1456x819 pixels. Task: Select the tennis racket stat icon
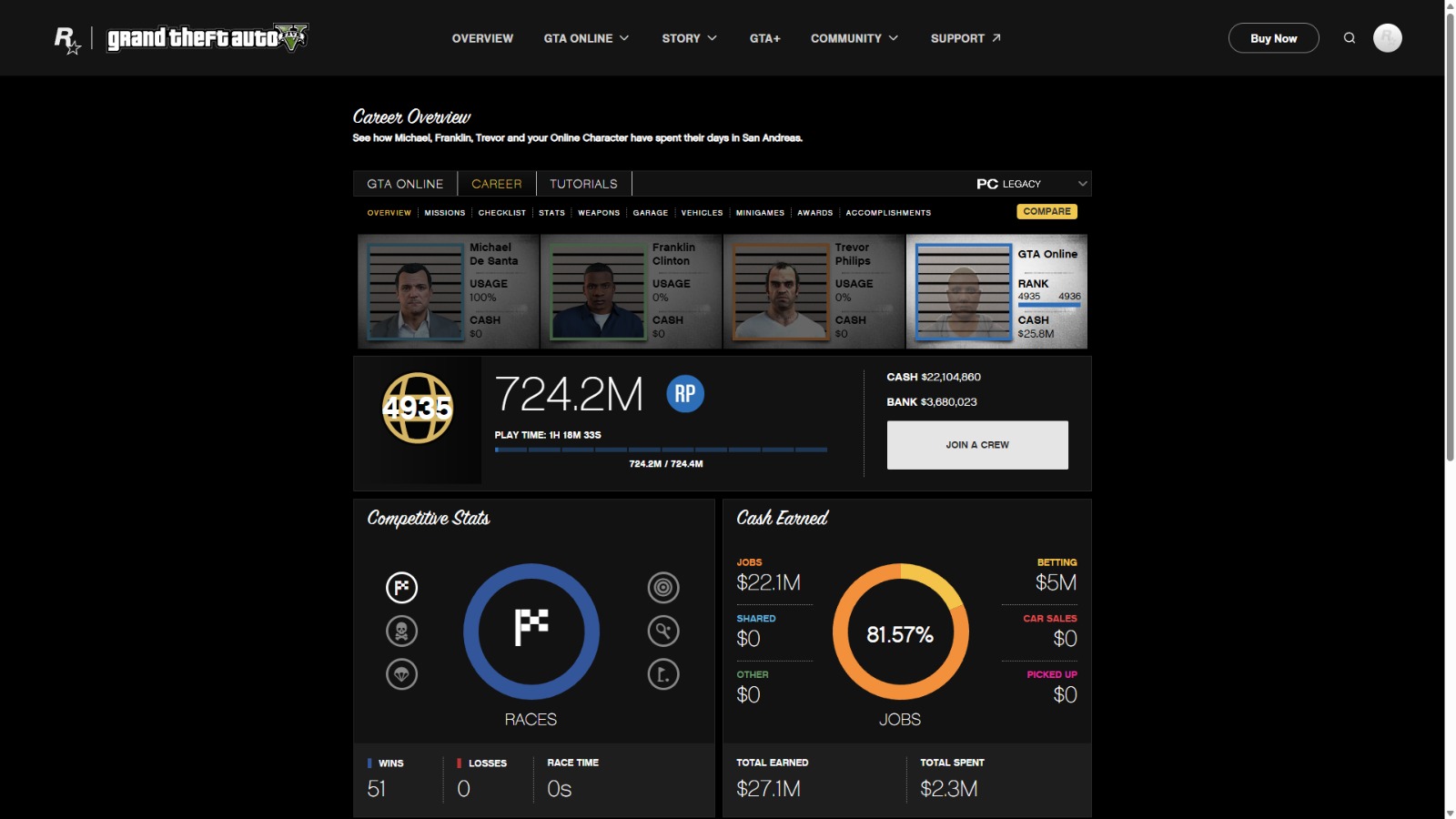point(663,631)
